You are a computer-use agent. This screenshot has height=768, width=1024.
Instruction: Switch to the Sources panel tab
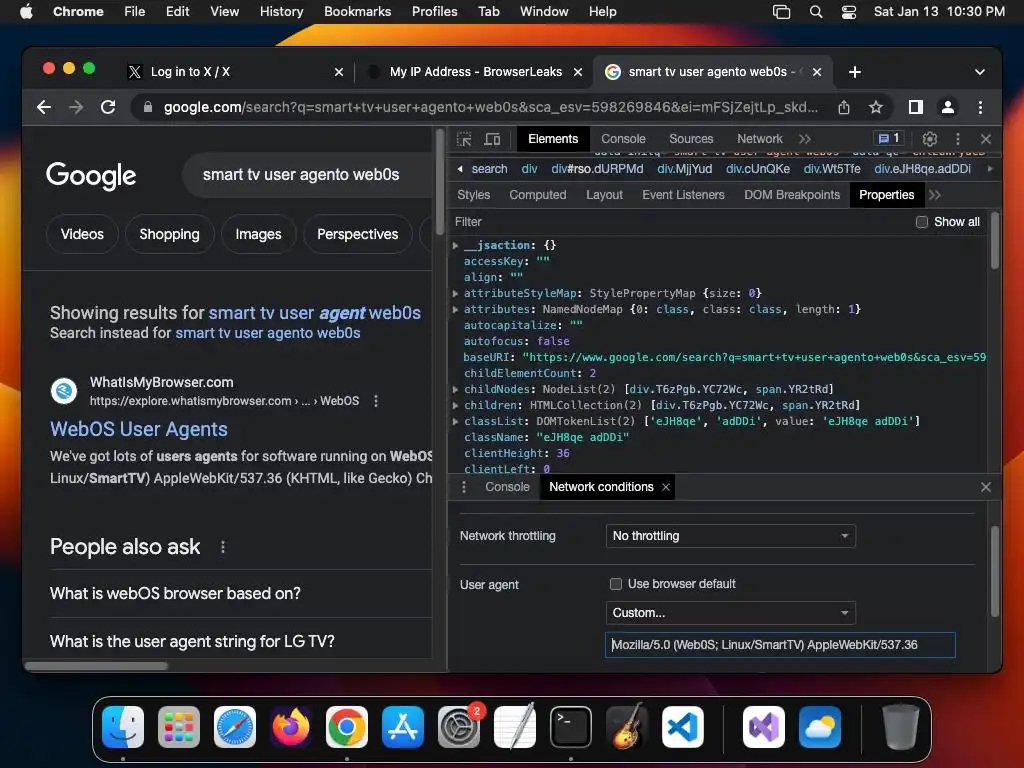[691, 139]
